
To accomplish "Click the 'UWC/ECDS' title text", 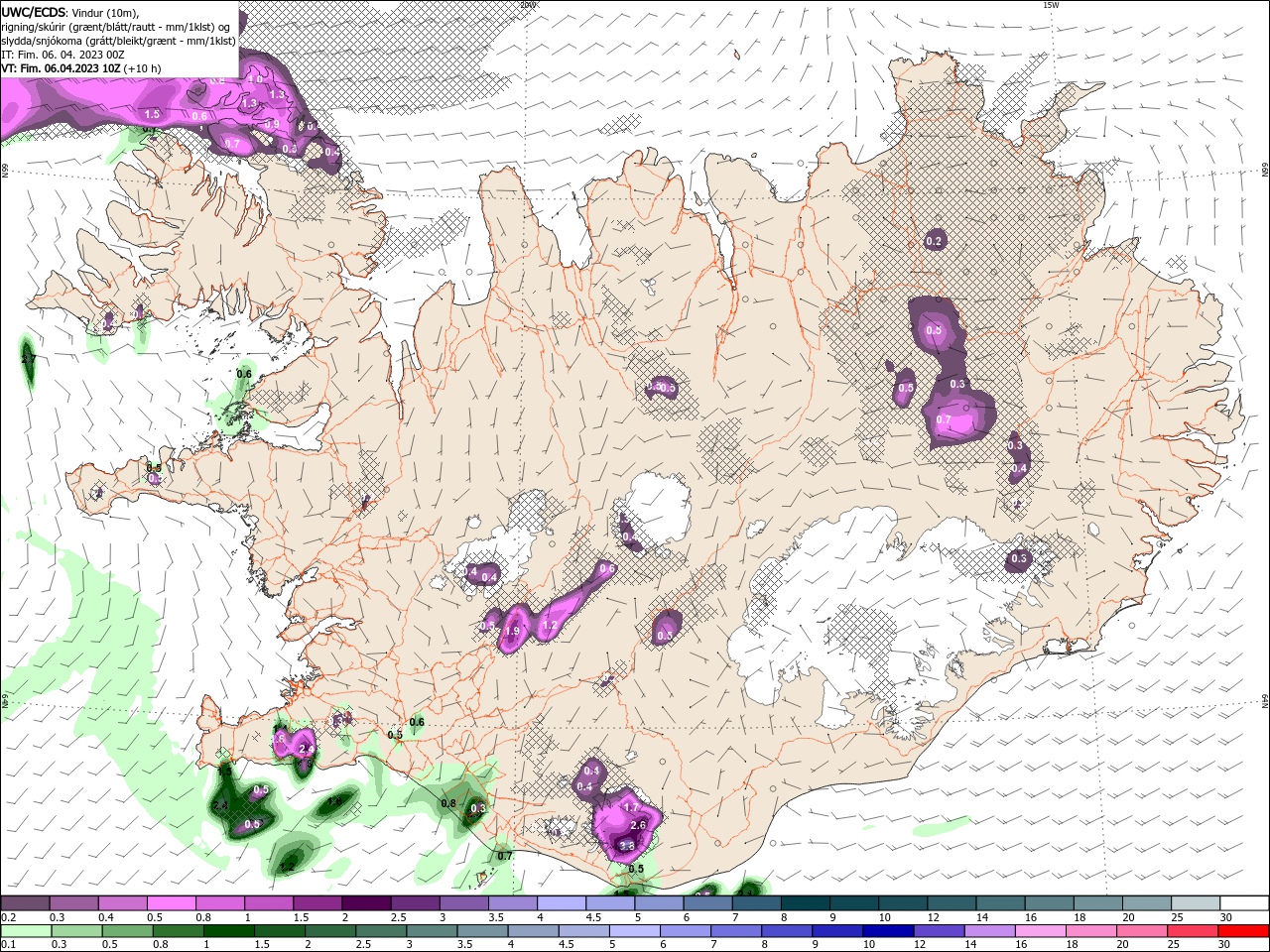I will [x=33, y=11].
